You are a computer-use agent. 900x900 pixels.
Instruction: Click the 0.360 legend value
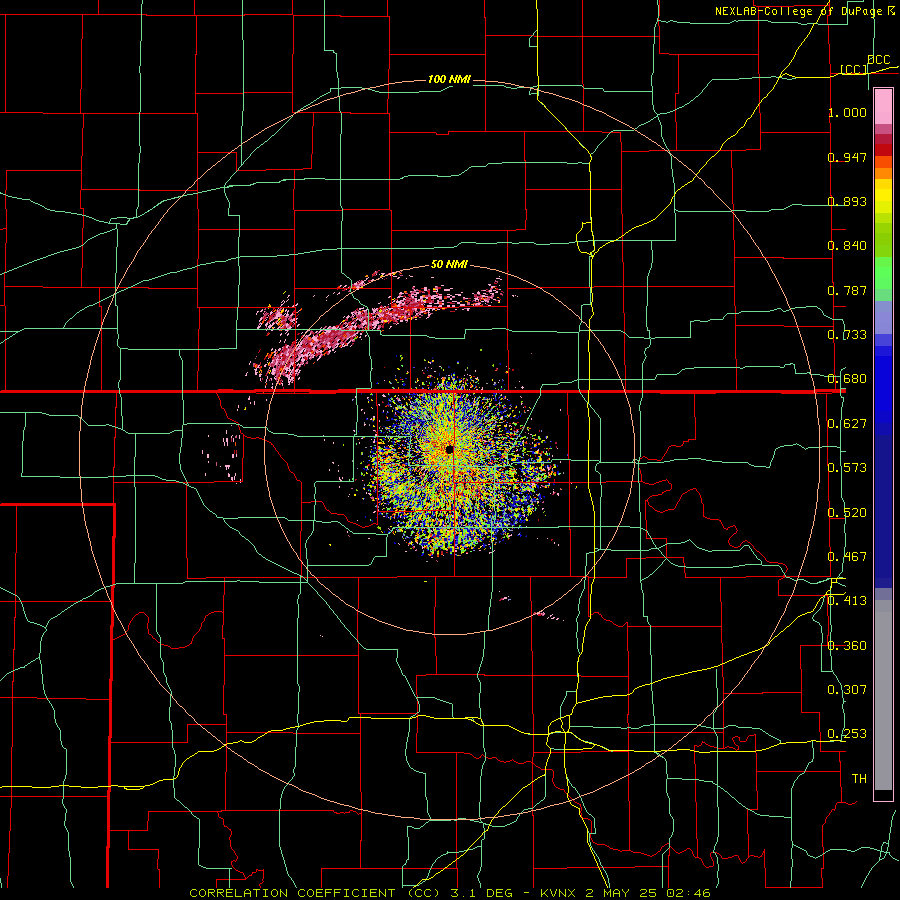coord(847,646)
